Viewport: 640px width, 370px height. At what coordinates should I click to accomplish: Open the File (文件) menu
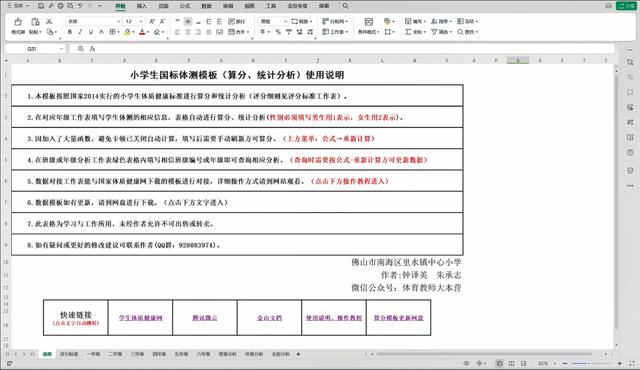pyautogui.click(x=18, y=6)
